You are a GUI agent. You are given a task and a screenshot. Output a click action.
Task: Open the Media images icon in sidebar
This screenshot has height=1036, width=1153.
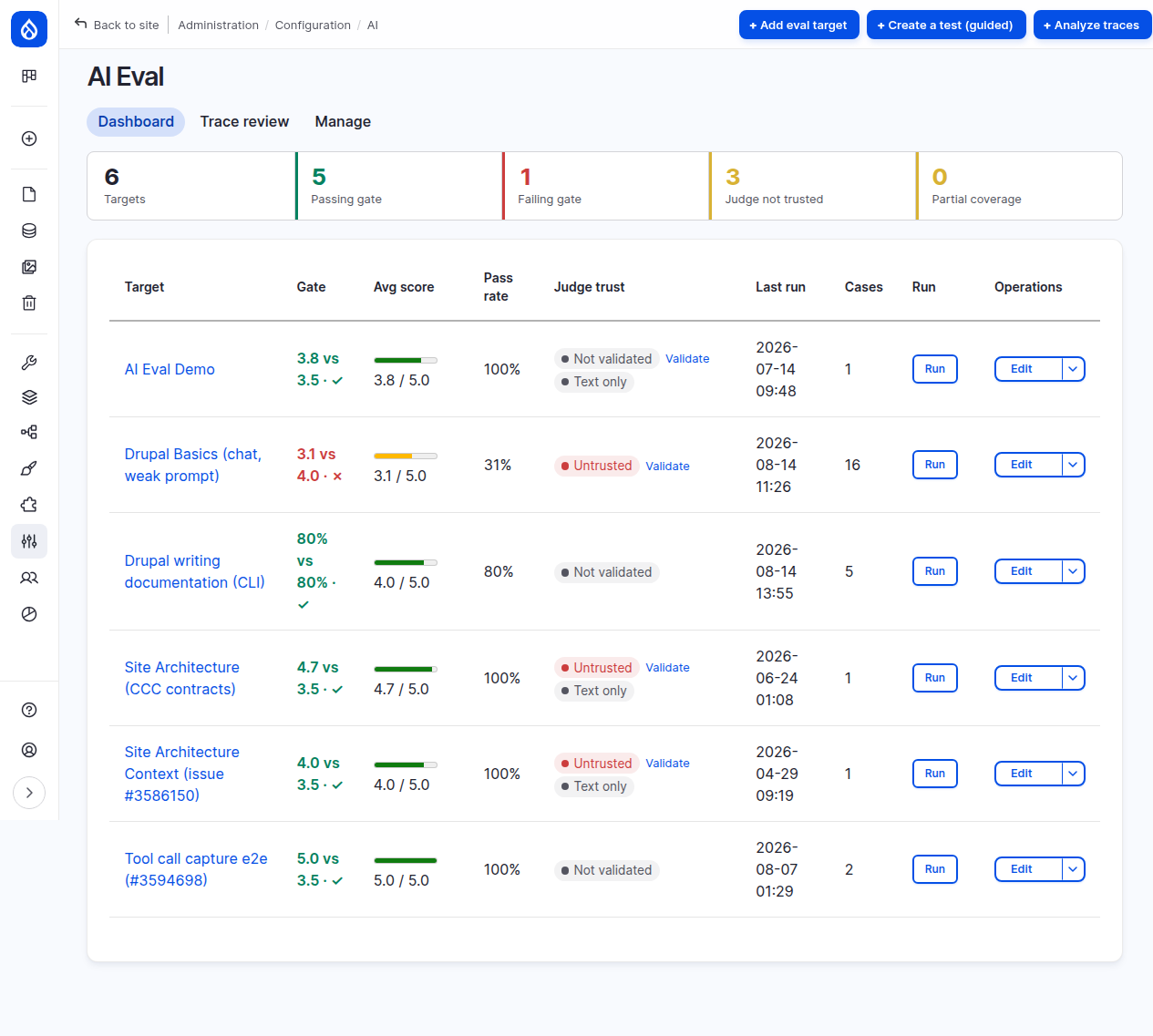29,267
